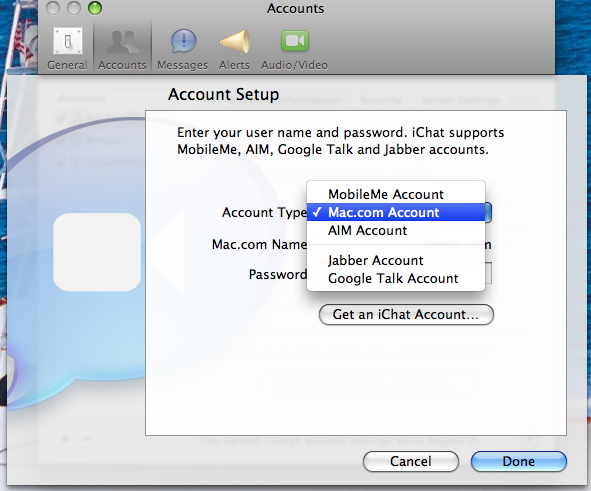Open the General preferences pane

[x=67, y=48]
